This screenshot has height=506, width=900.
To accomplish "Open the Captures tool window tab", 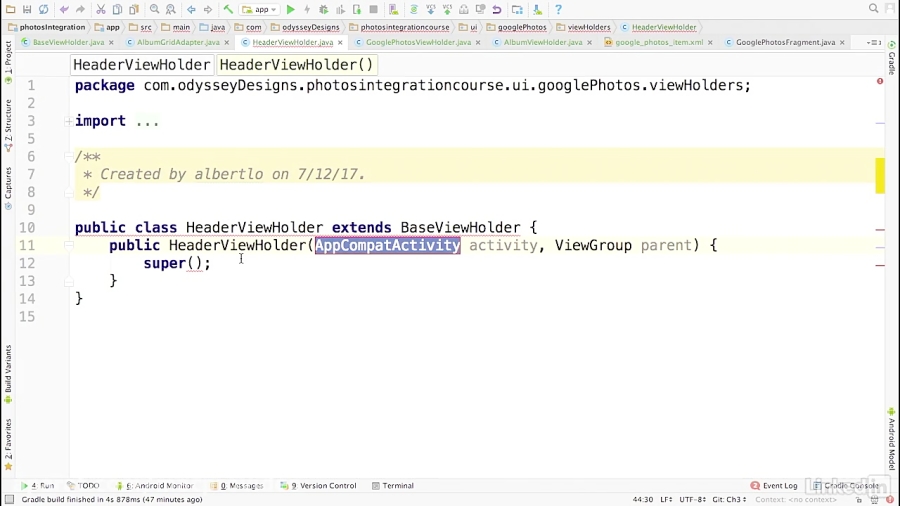I will point(8,188).
